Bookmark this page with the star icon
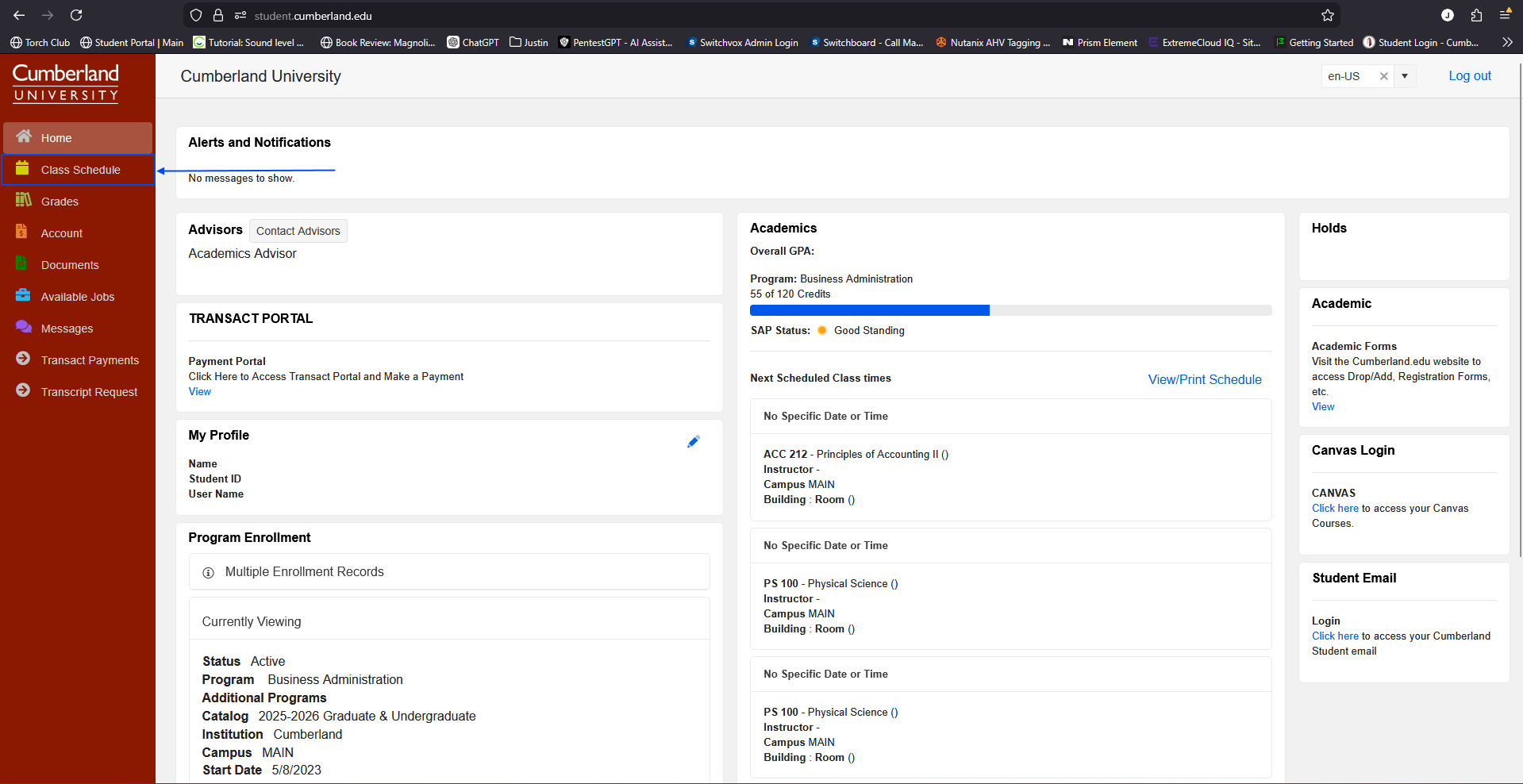 (x=1328, y=15)
